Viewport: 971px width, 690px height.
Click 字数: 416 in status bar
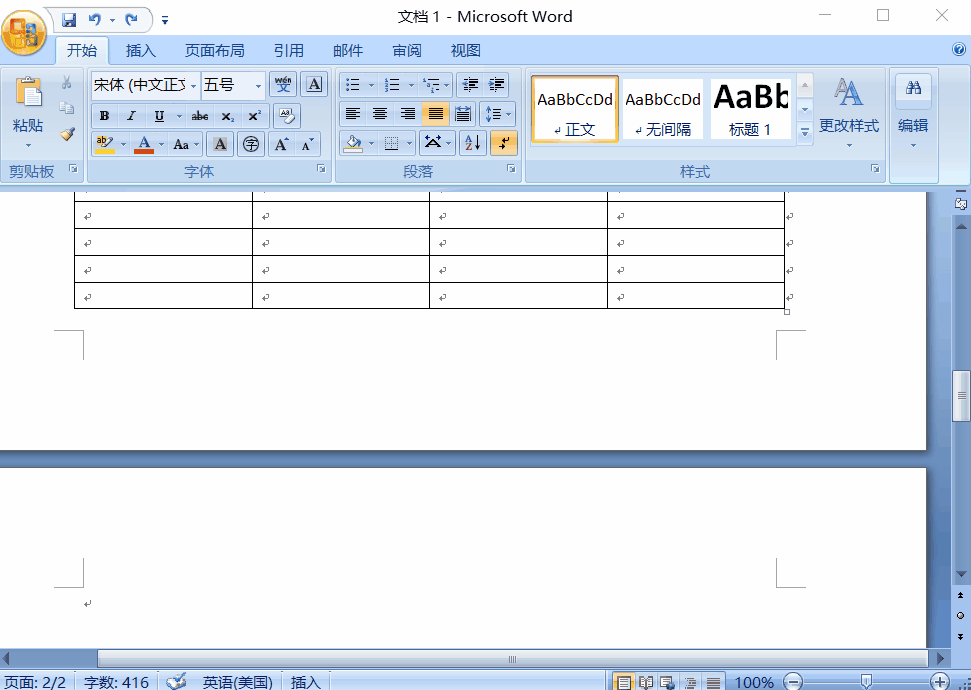[x=116, y=682]
